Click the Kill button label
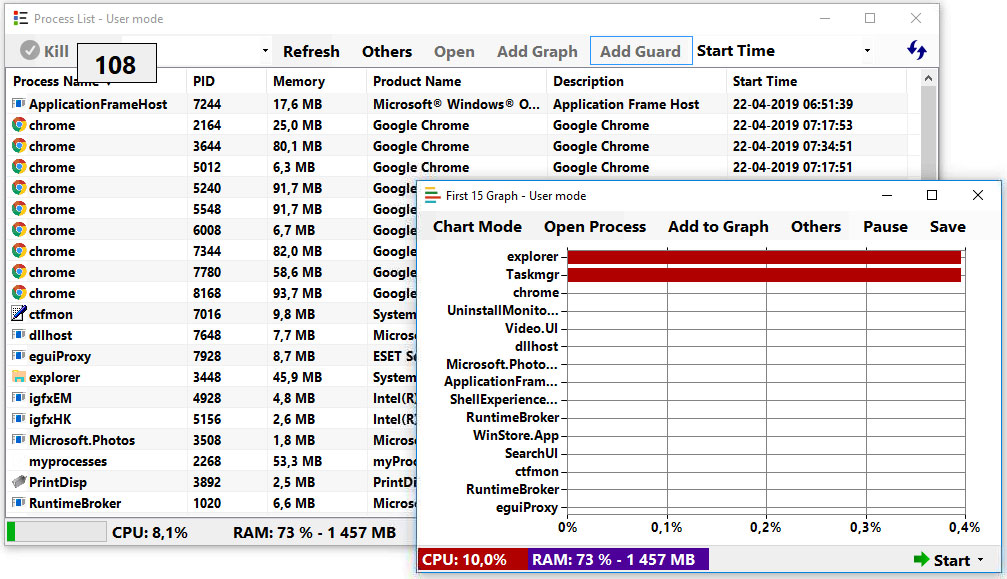 tap(56, 51)
